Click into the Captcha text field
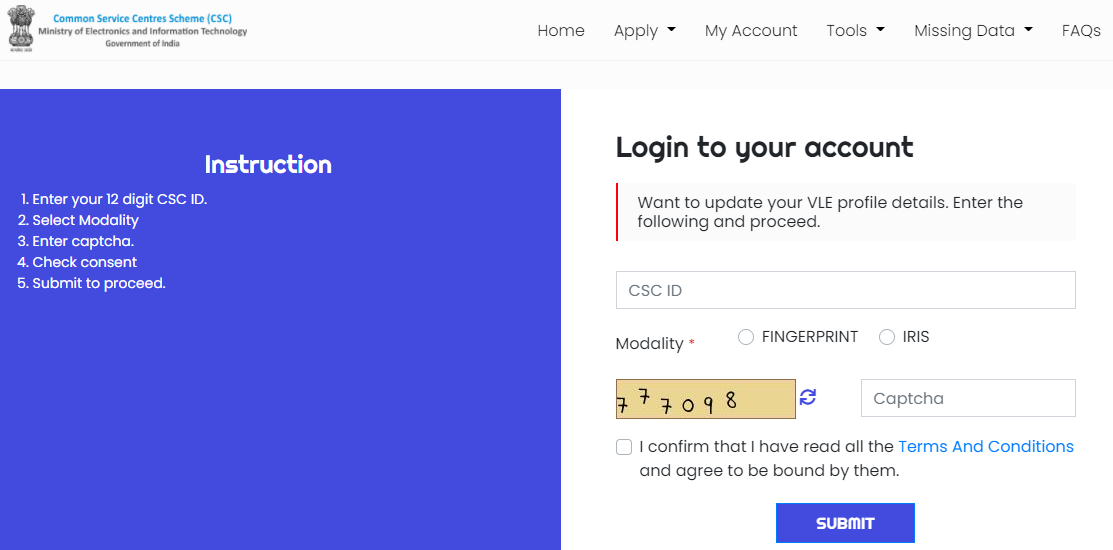The image size is (1113, 550). (967, 398)
